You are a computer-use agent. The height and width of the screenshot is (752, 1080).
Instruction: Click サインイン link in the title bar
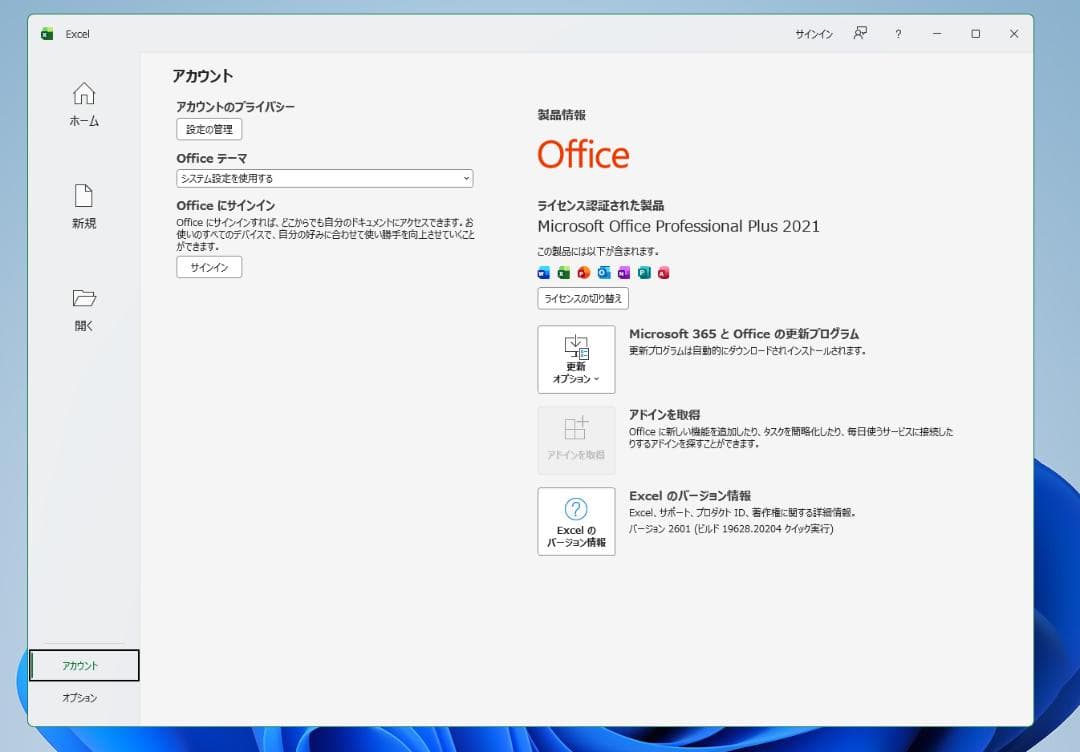point(814,34)
